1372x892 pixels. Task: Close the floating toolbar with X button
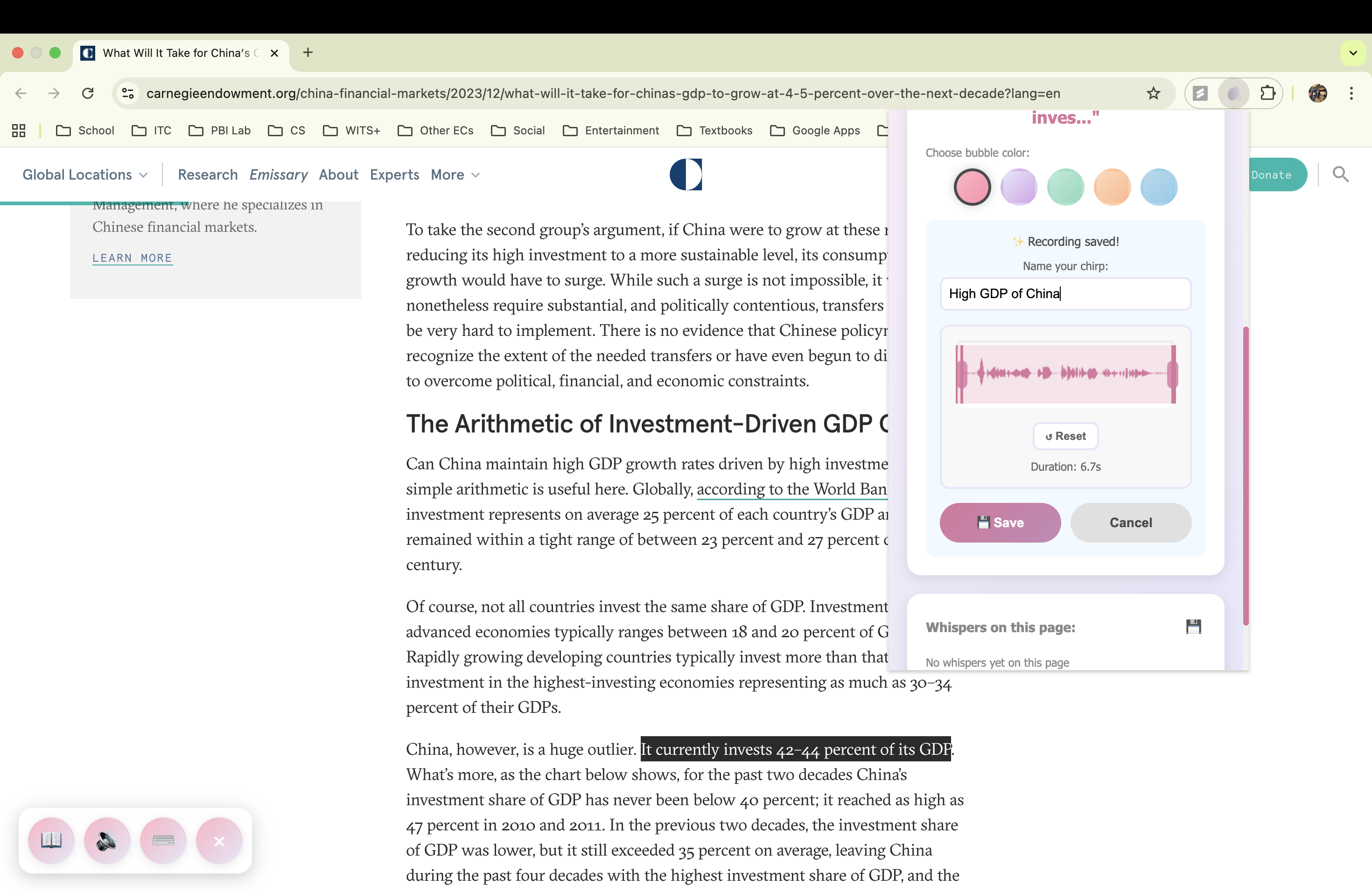tap(219, 840)
